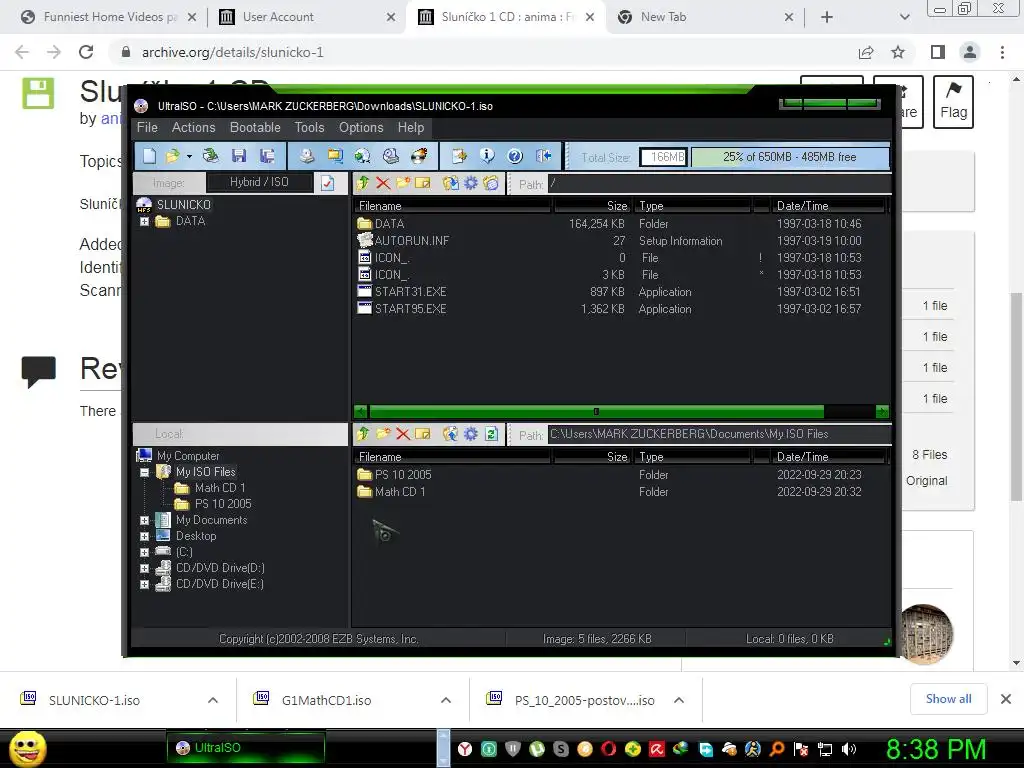Open the Bootable menu
Viewport: 1024px width, 768px height.
[255, 127]
